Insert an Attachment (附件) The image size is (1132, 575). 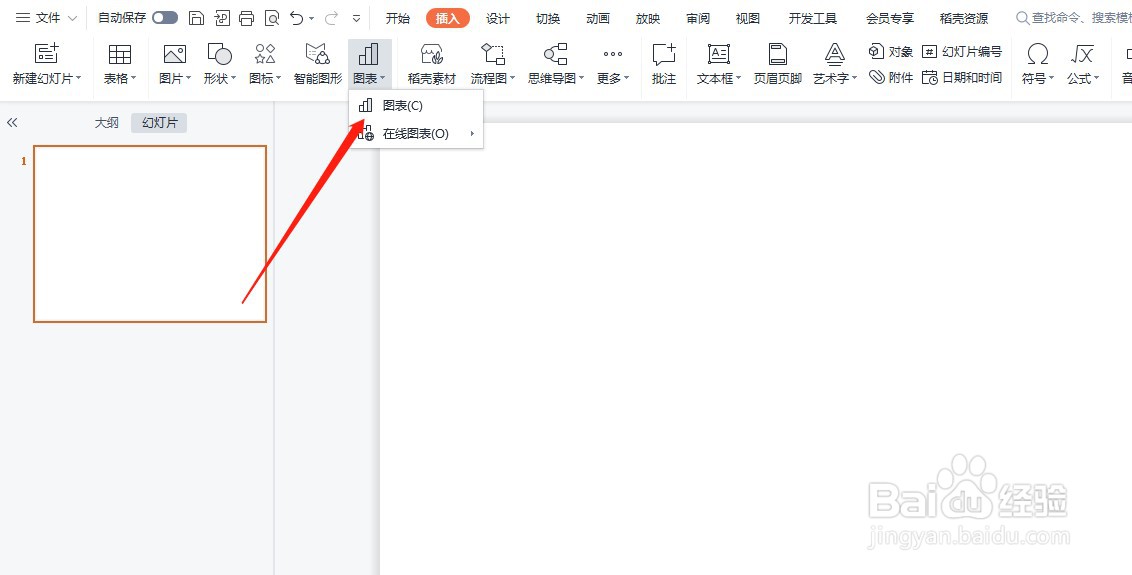891,77
